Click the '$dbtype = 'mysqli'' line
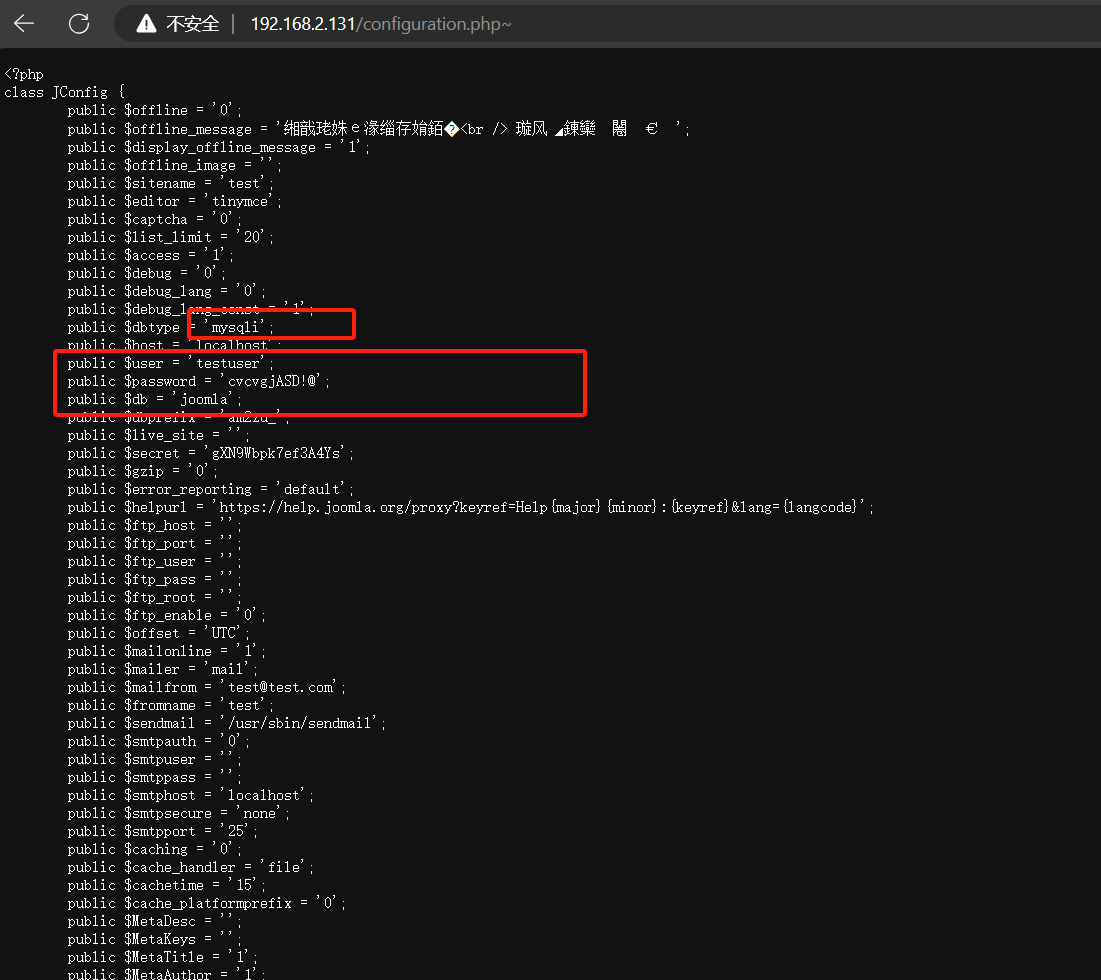The height and width of the screenshot is (980, 1101). pyautogui.click(x=171, y=327)
